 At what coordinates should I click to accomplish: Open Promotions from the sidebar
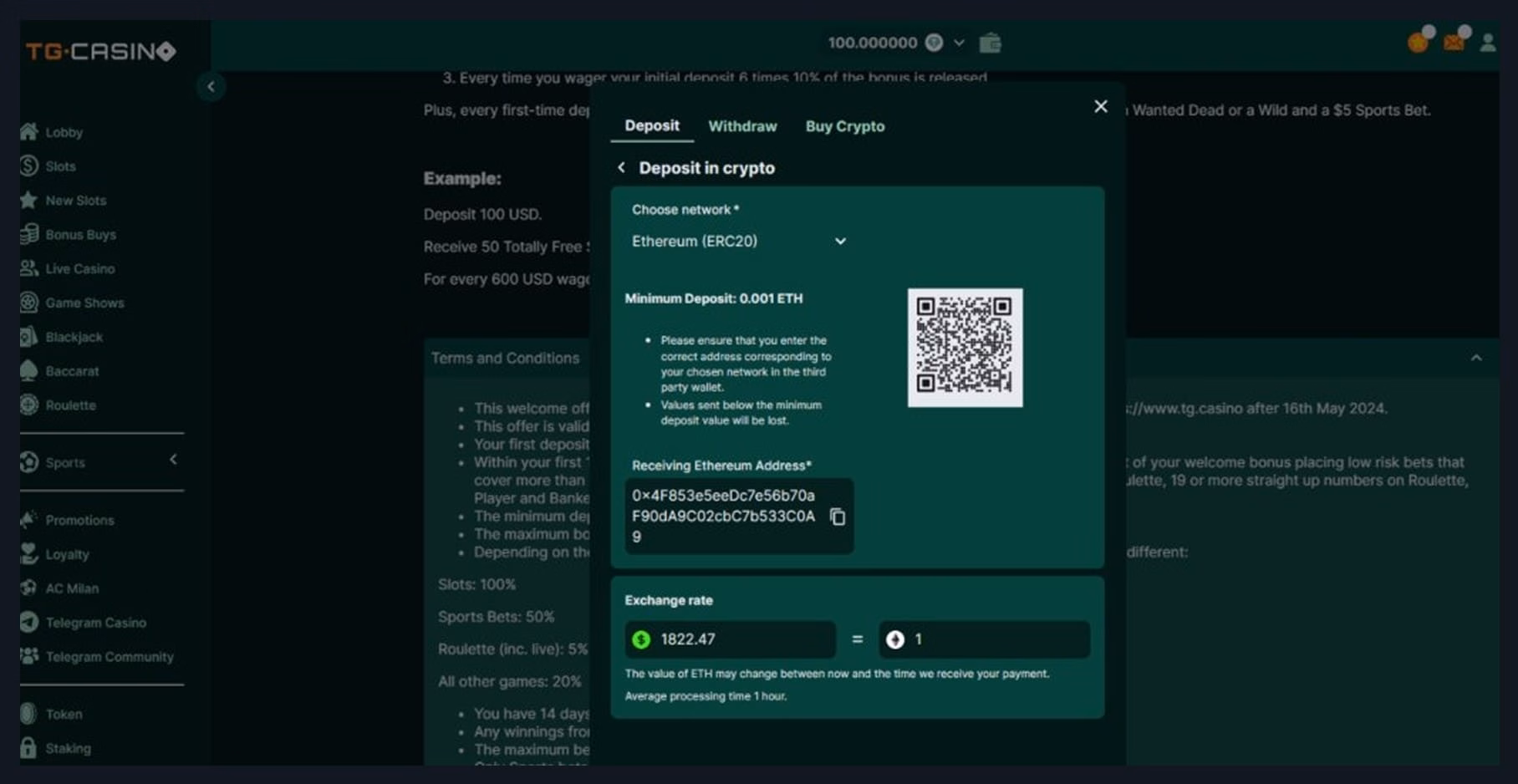tap(79, 520)
